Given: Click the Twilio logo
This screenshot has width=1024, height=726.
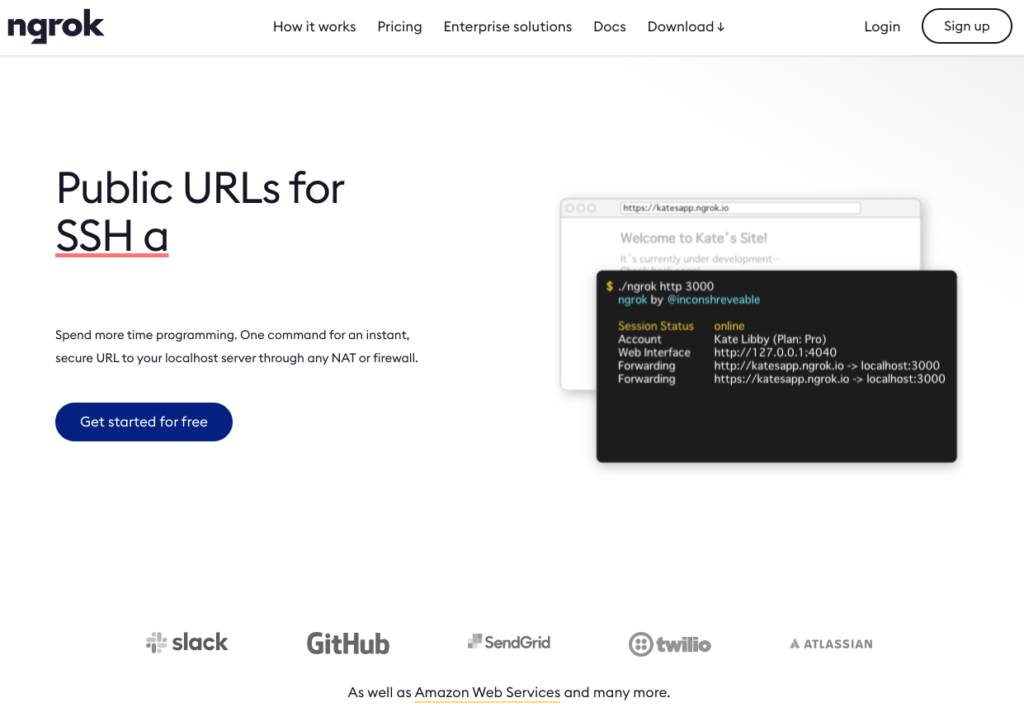Looking at the screenshot, I should click(670, 644).
